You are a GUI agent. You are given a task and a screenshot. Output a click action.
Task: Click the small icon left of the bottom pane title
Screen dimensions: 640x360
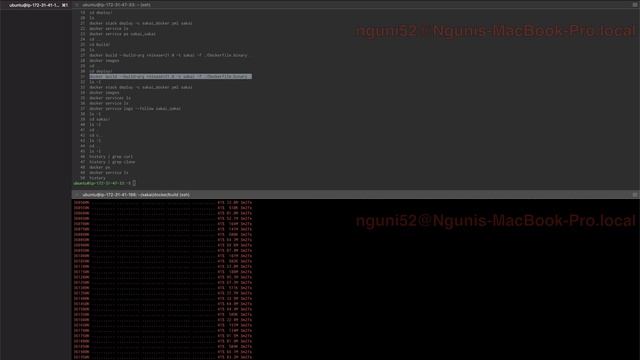click(77, 195)
